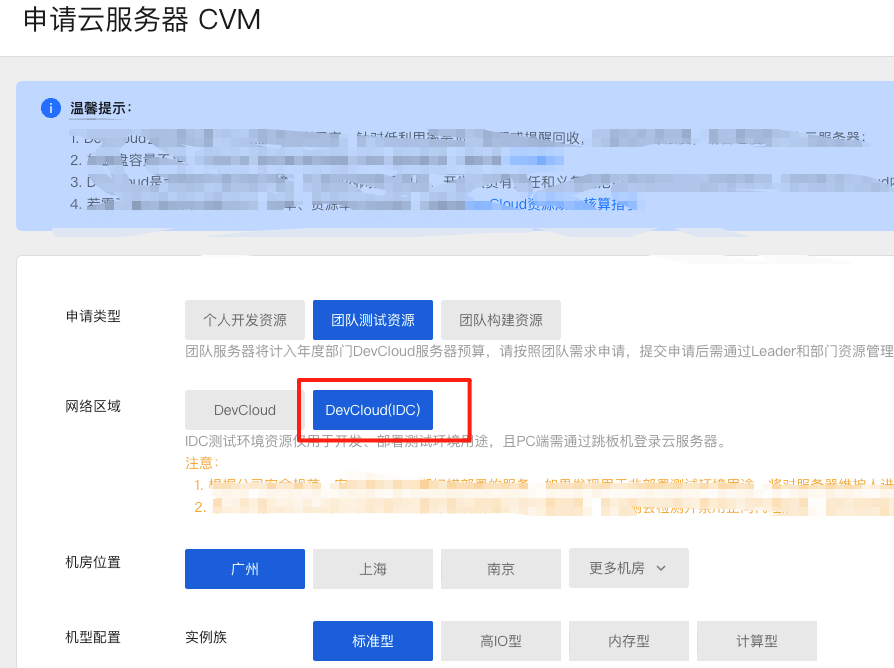
Task: Click the 团队服务器将计入年度部门 description line
Action: tap(539, 351)
